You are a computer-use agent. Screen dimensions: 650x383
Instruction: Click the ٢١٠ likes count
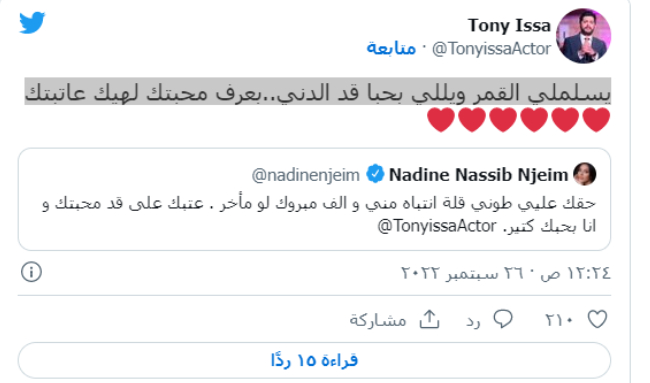pos(559,320)
